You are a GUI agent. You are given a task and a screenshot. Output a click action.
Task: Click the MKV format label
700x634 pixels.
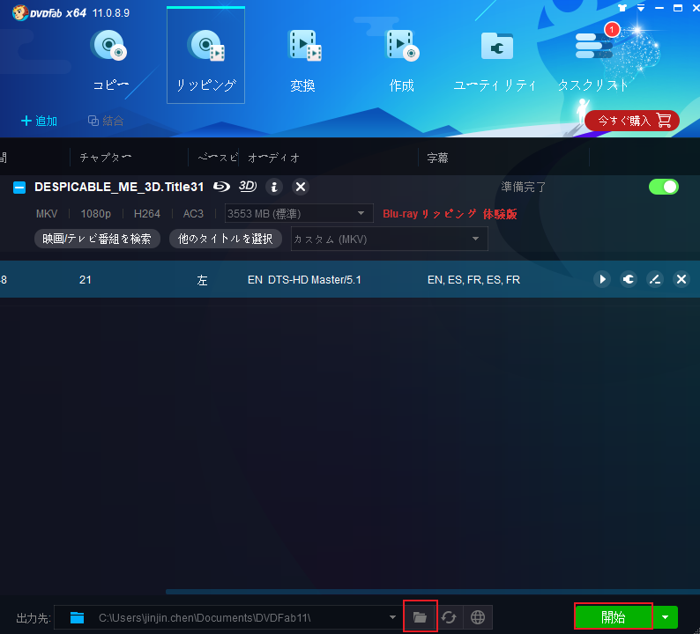[46, 214]
